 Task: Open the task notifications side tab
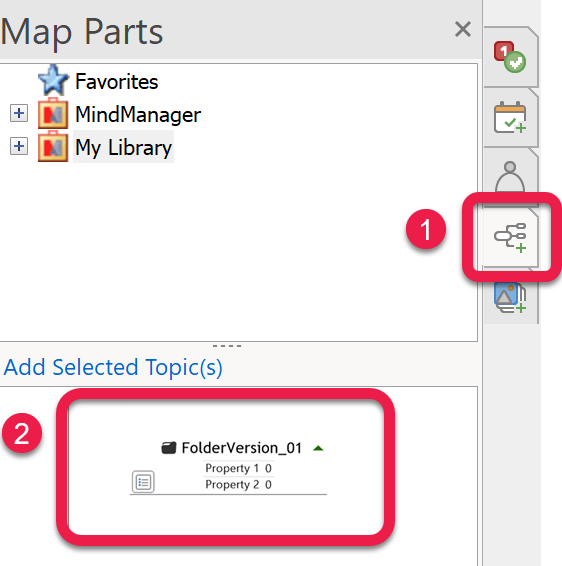tap(510, 57)
